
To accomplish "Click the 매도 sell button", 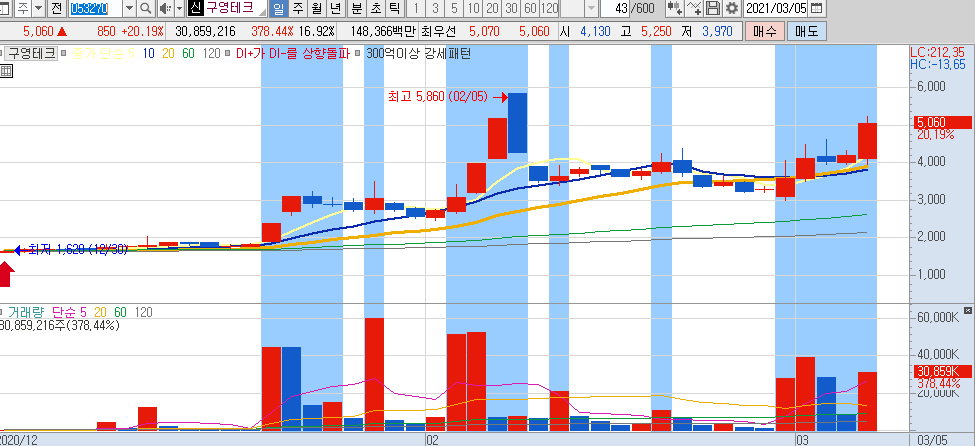I will pyautogui.click(x=805, y=31).
